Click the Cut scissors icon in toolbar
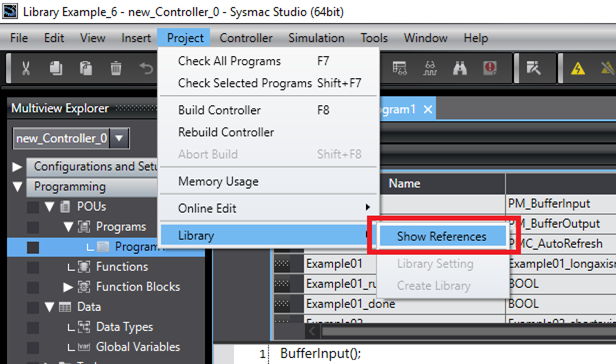 (x=26, y=68)
